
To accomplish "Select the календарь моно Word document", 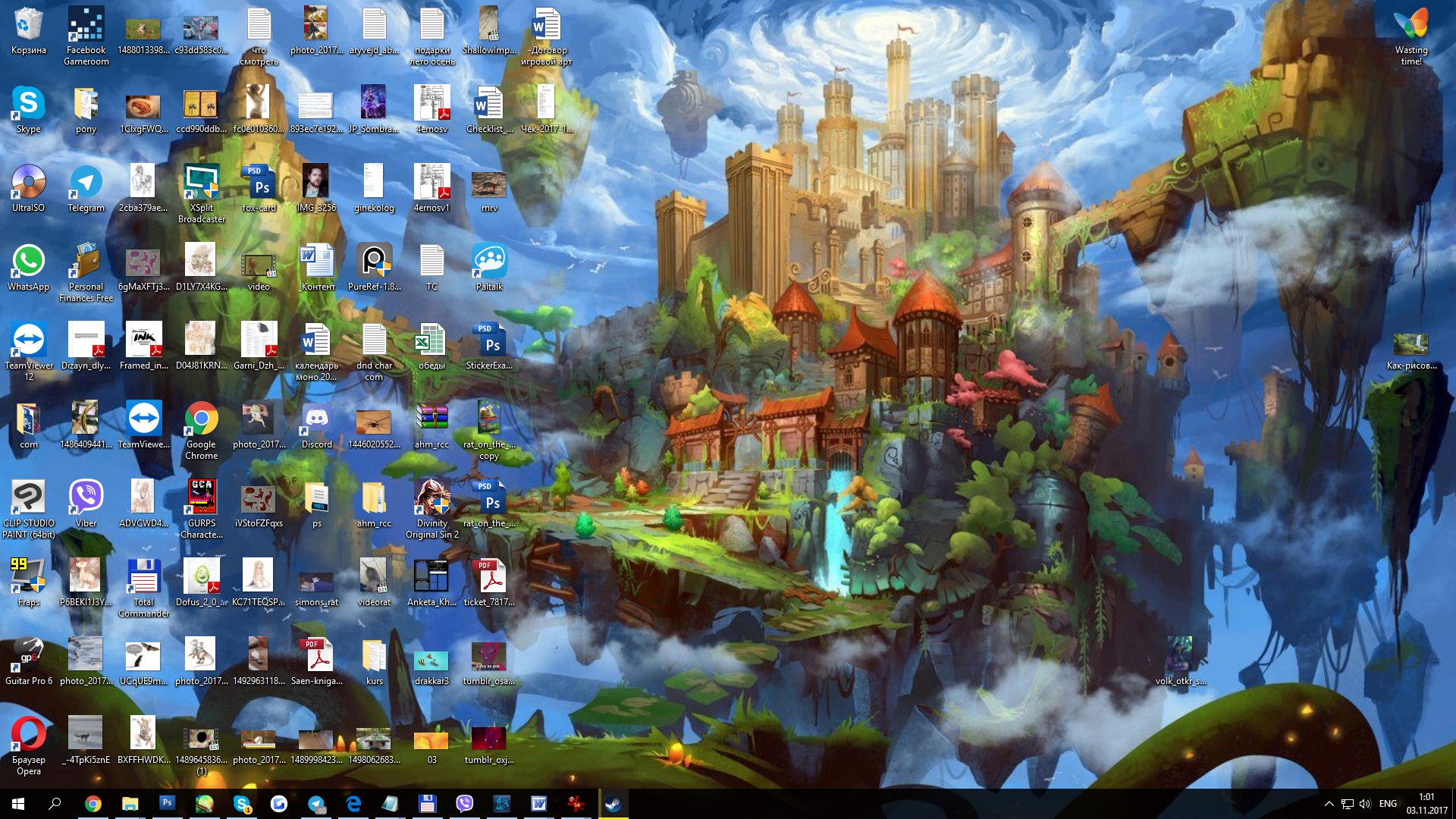I will tap(316, 352).
